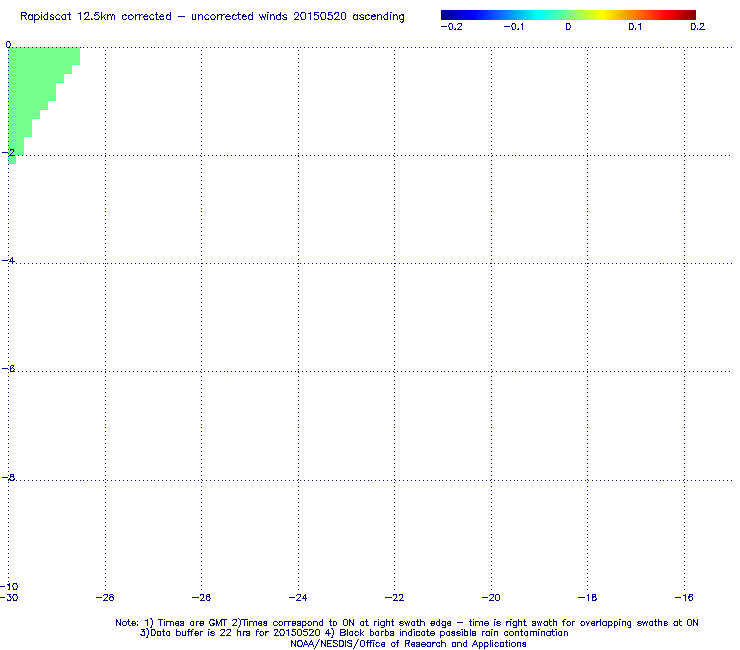
Task: Click the -0.2 colorbar label
Action: point(451,27)
